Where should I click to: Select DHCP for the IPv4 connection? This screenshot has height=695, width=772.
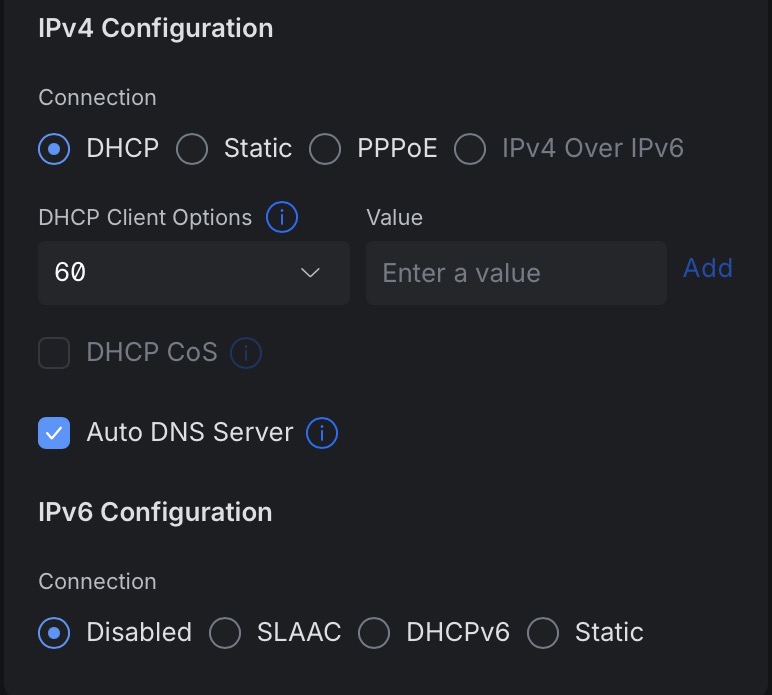tap(54, 149)
